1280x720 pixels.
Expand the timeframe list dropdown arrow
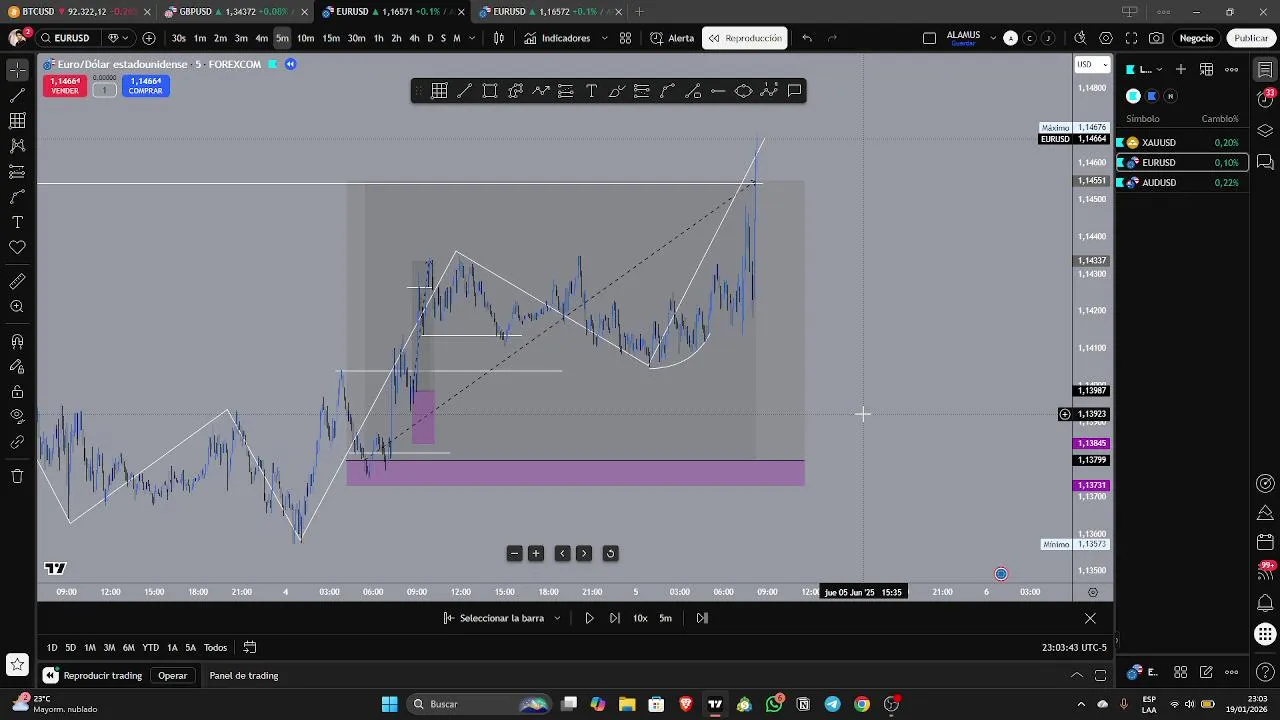click(x=472, y=38)
